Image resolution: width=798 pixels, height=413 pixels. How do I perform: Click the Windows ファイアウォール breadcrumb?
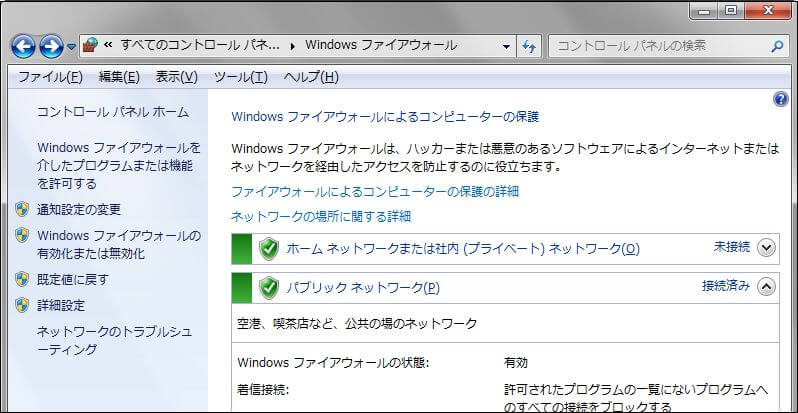point(381,45)
